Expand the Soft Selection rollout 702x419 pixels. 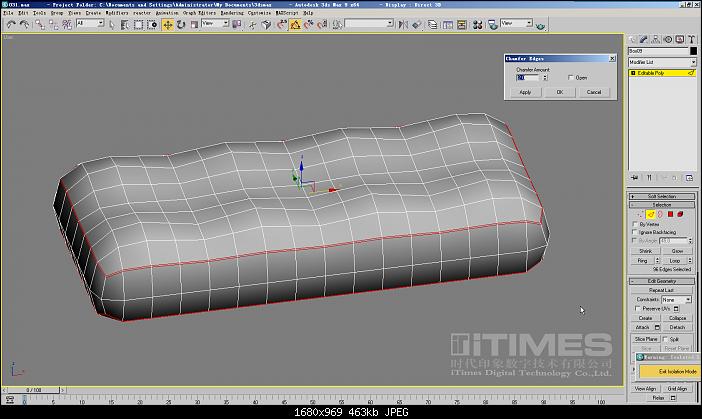[661, 196]
